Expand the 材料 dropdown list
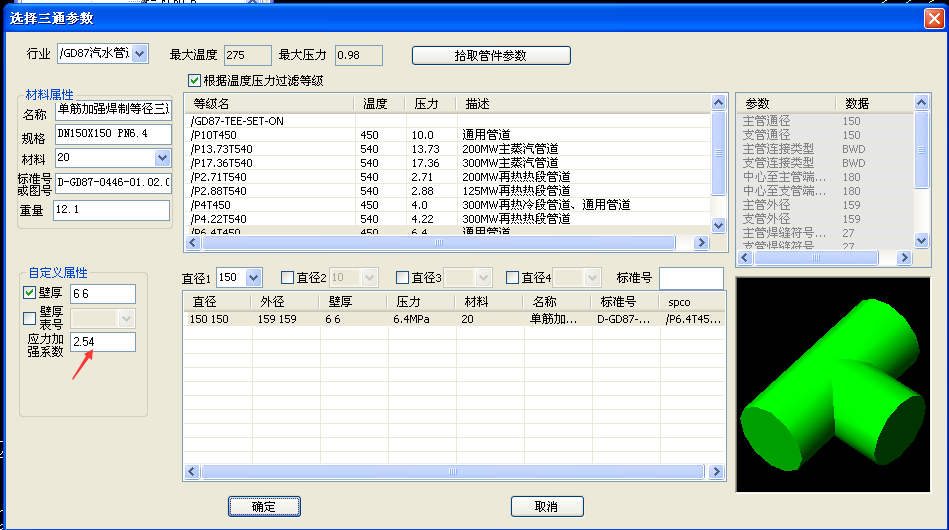The height and width of the screenshot is (530, 949). (163, 158)
